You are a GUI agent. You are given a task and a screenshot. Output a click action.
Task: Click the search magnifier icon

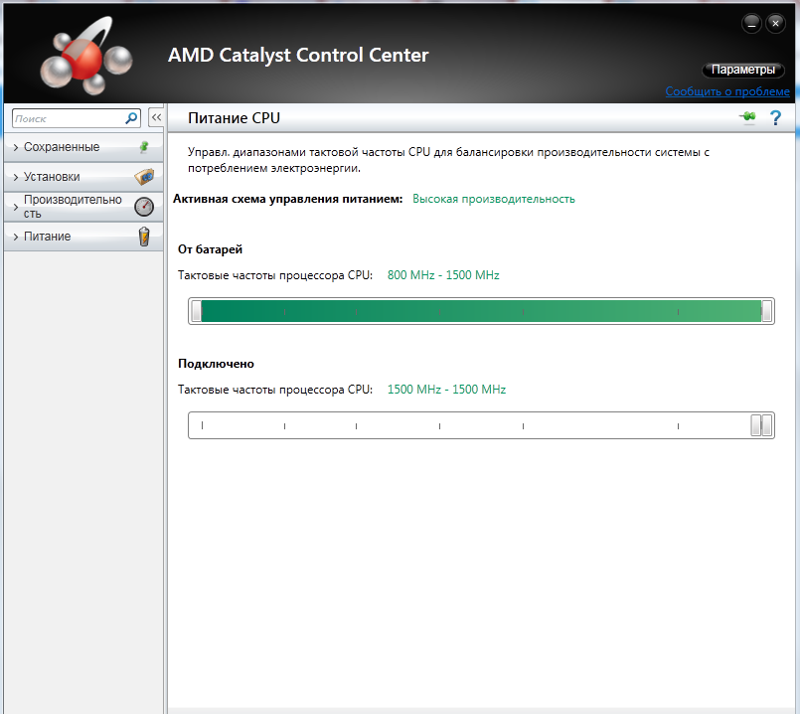click(x=131, y=118)
